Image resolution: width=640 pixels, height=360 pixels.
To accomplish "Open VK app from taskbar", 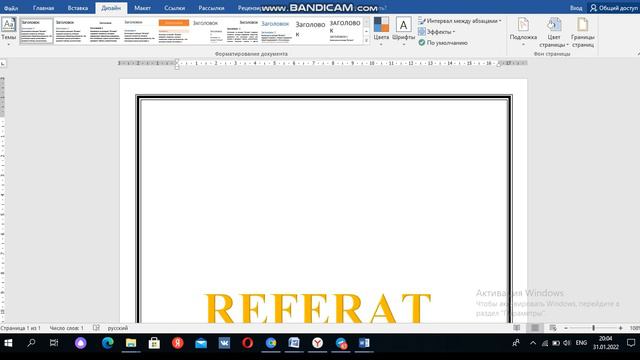I will tap(224, 343).
